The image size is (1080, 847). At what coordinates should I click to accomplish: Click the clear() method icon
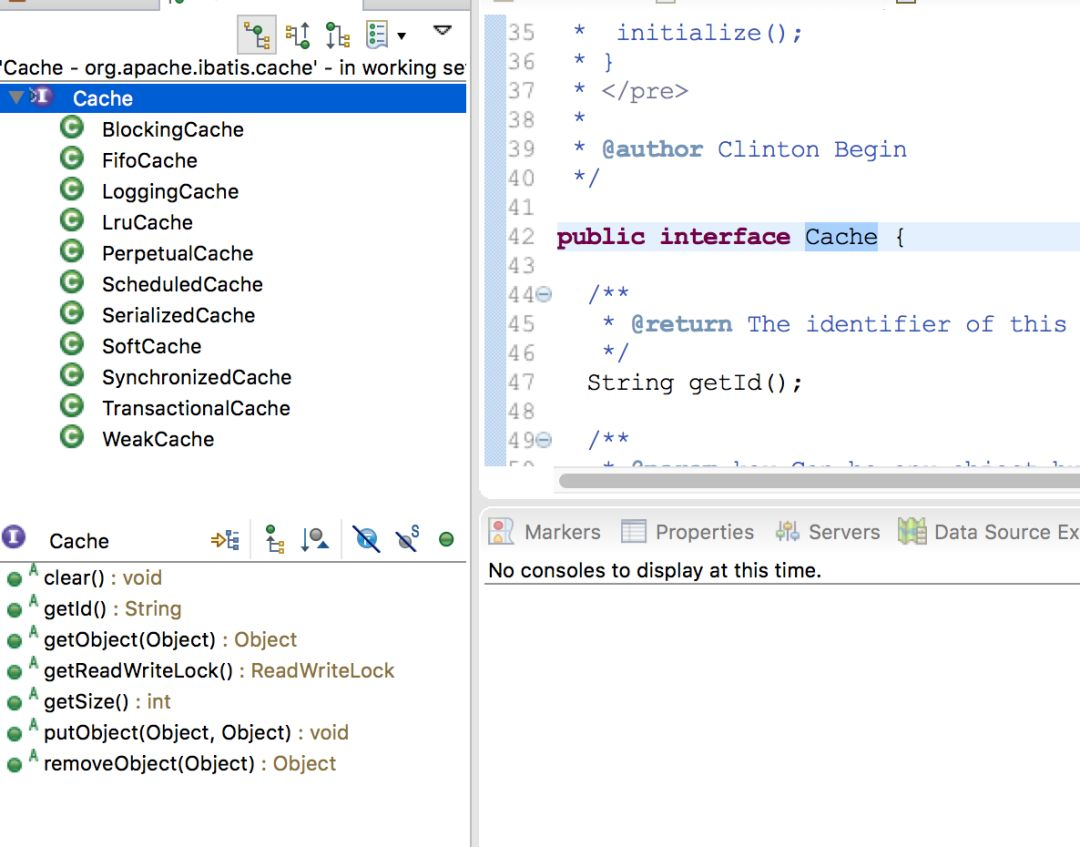point(14,579)
